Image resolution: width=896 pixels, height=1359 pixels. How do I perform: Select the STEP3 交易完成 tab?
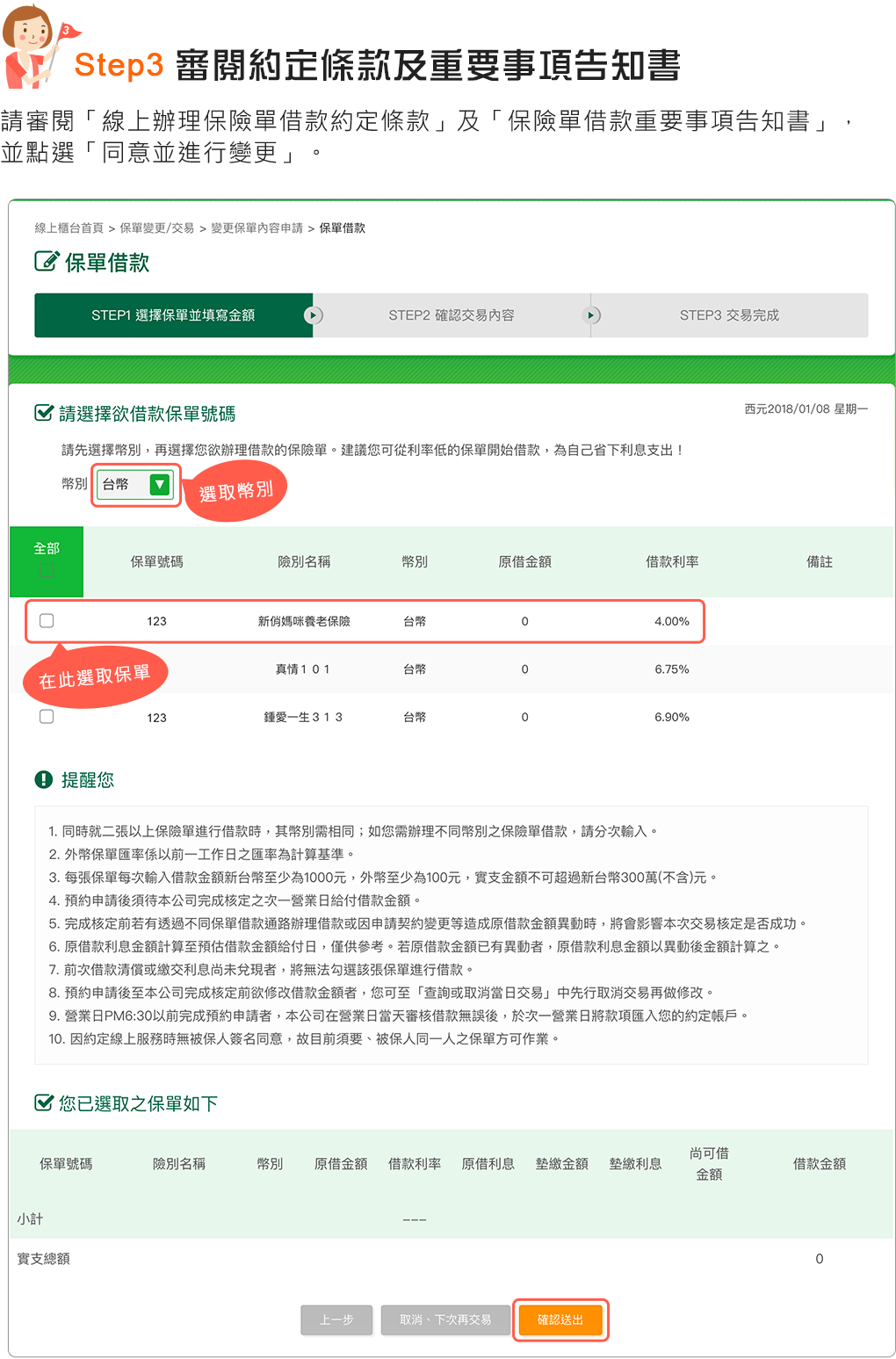729,315
